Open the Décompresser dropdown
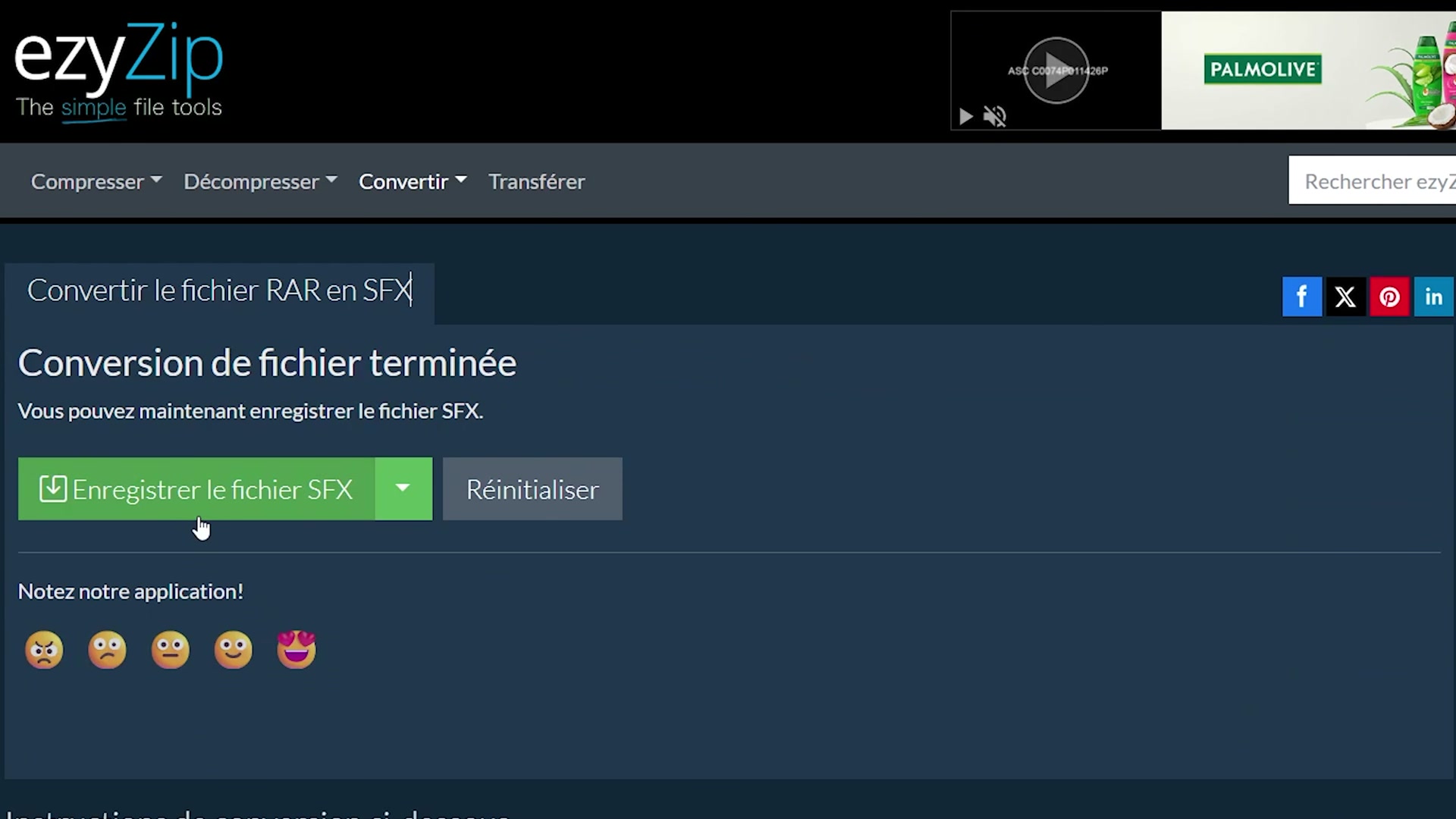This screenshot has width=1456, height=819. pos(259,181)
